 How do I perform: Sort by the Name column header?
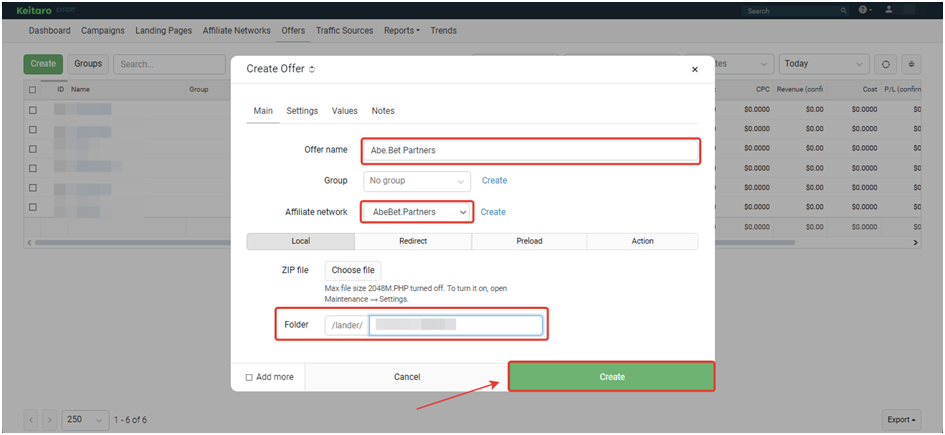point(80,90)
